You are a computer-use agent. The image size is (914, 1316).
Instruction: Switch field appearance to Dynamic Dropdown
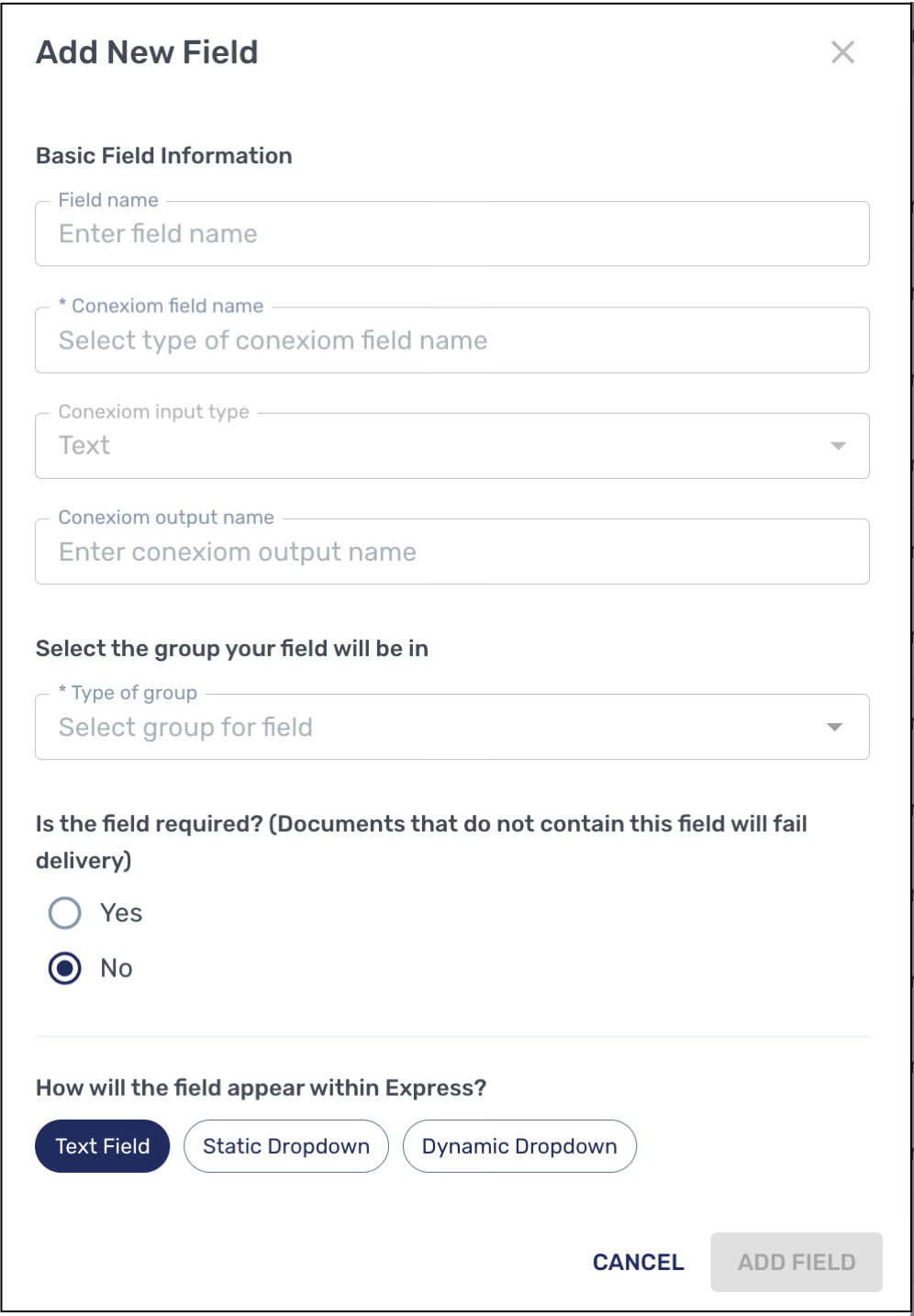pos(518,1145)
